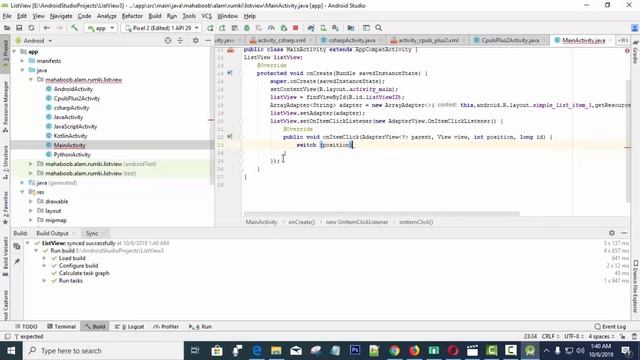This screenshot has width=640, height=360.
Task: Click the red Stop button icon
Action: pos(296,28)
